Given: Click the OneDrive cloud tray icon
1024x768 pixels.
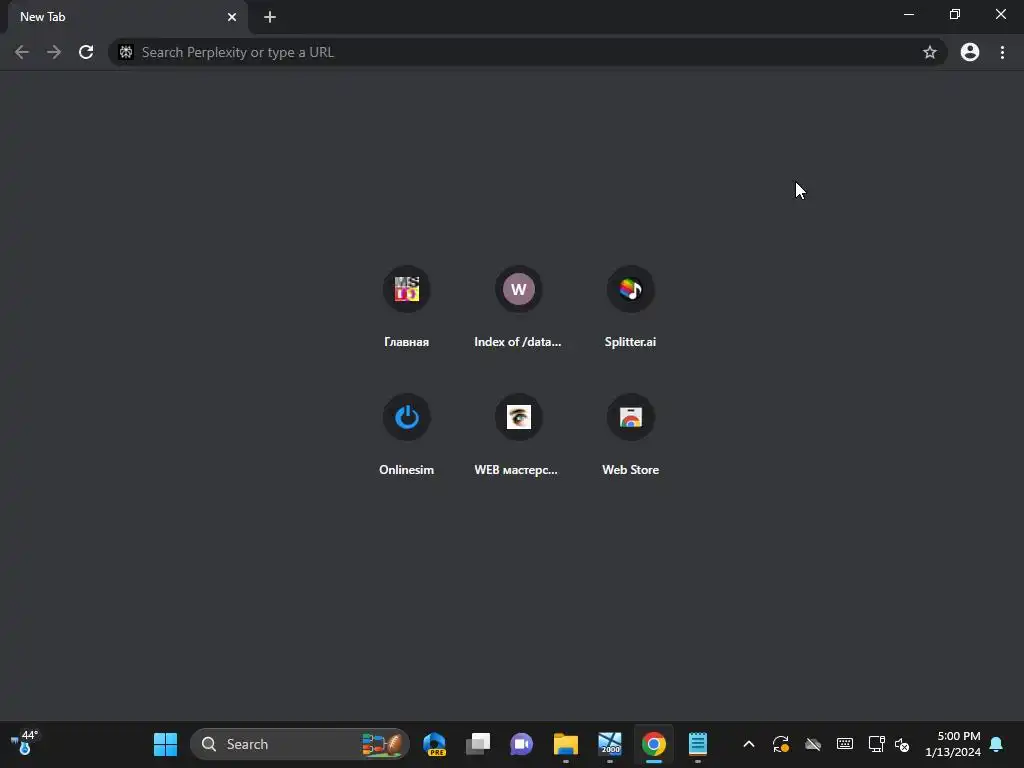Looking at the screenshot, I should point(812,744).
